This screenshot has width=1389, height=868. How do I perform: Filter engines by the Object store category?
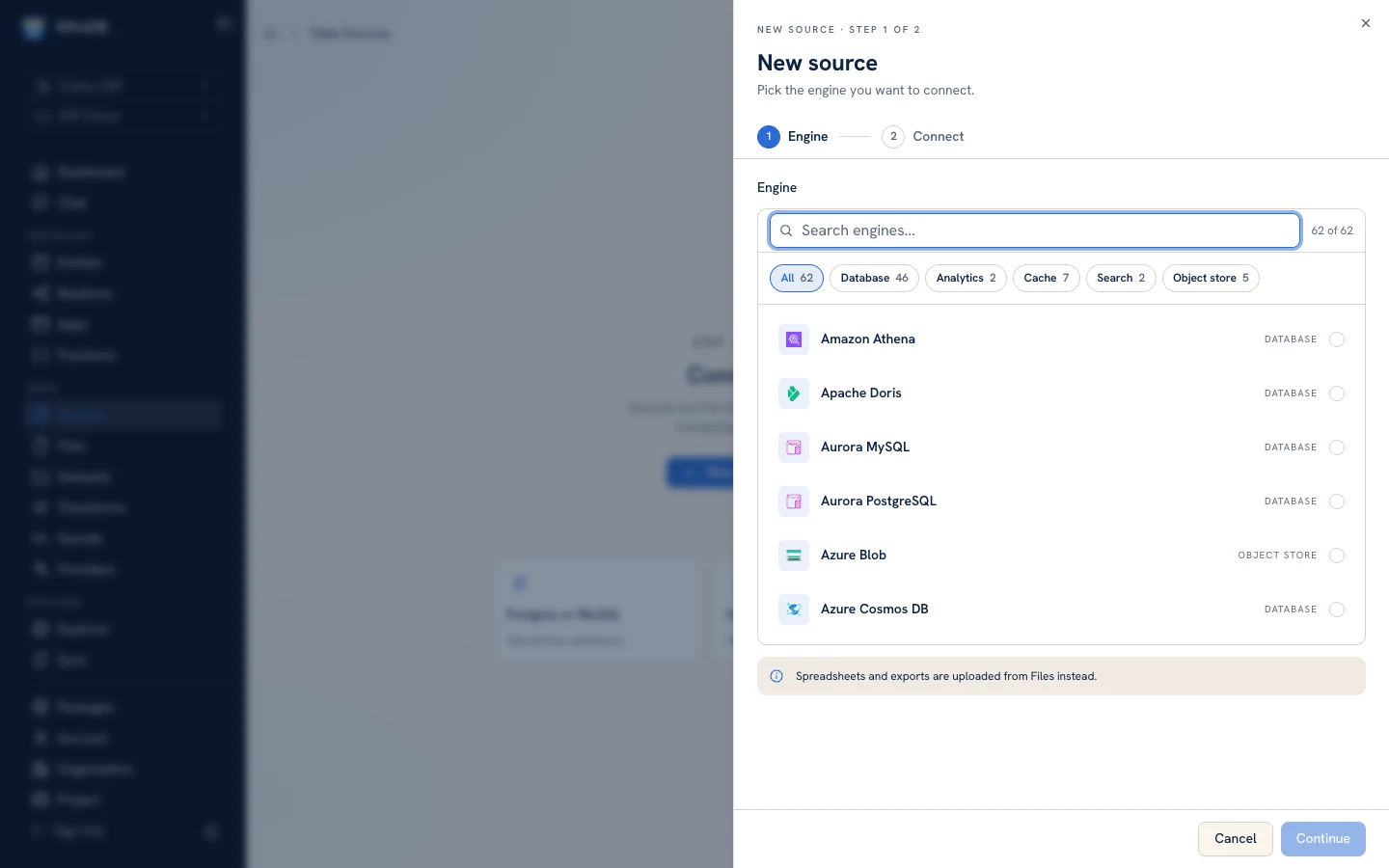pyautogui.click(x=1211, y=278)
